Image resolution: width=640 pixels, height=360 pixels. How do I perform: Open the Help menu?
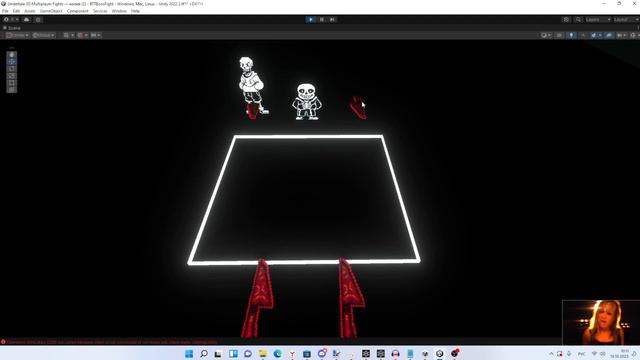point(136,11)
